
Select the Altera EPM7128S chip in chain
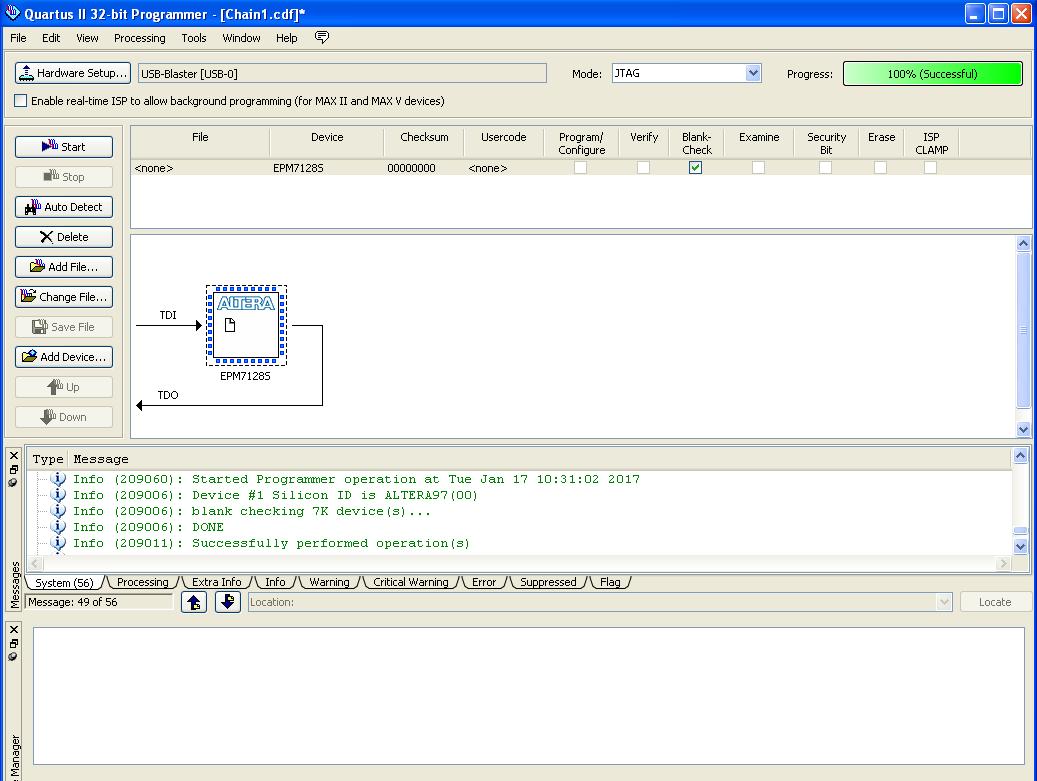tap(246, 326)
